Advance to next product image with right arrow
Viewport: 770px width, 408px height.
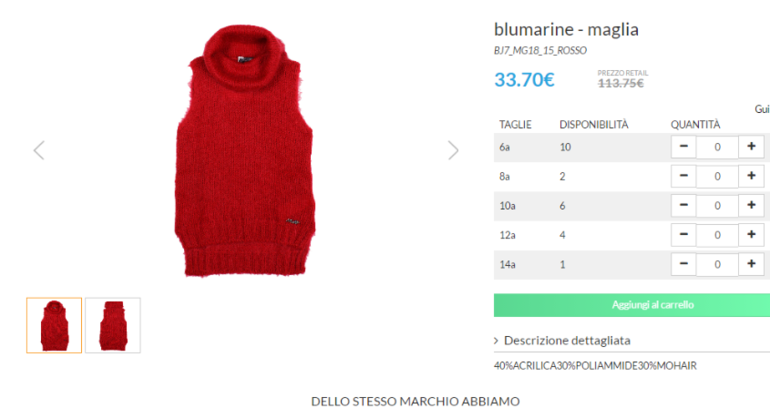453,150
